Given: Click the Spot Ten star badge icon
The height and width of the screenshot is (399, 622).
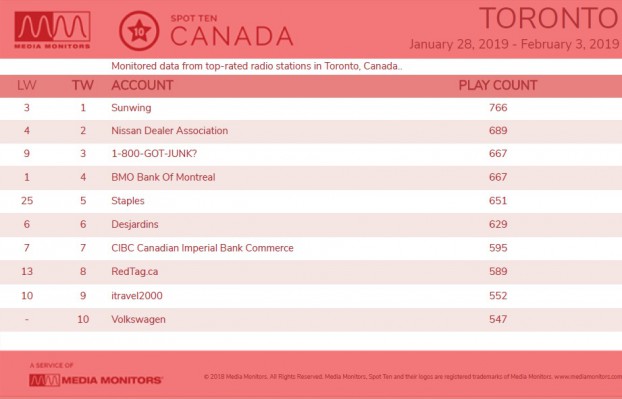Looking at the screenshot, I should [139, 31].
